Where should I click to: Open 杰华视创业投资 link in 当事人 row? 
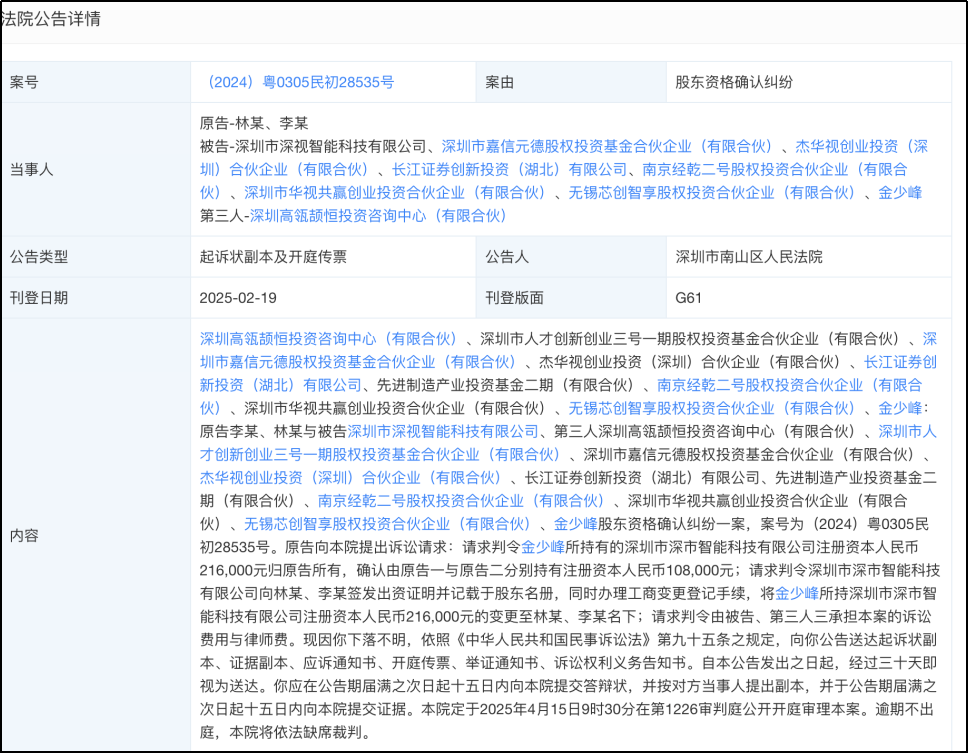coord(860,146)
